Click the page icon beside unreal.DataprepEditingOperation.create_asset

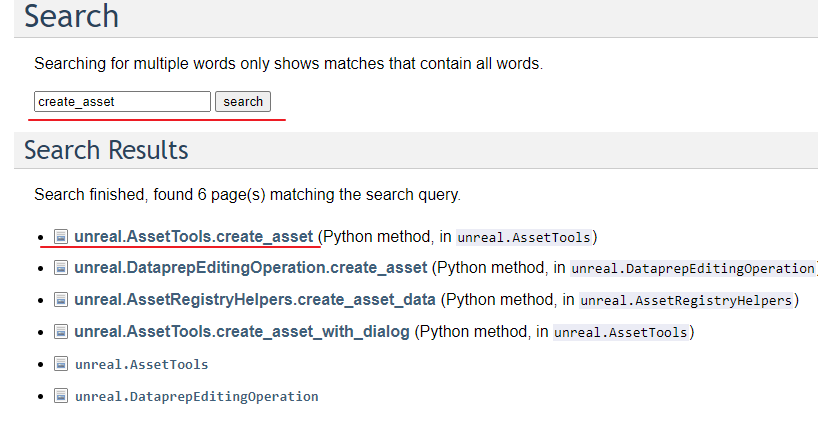(61, 268)
